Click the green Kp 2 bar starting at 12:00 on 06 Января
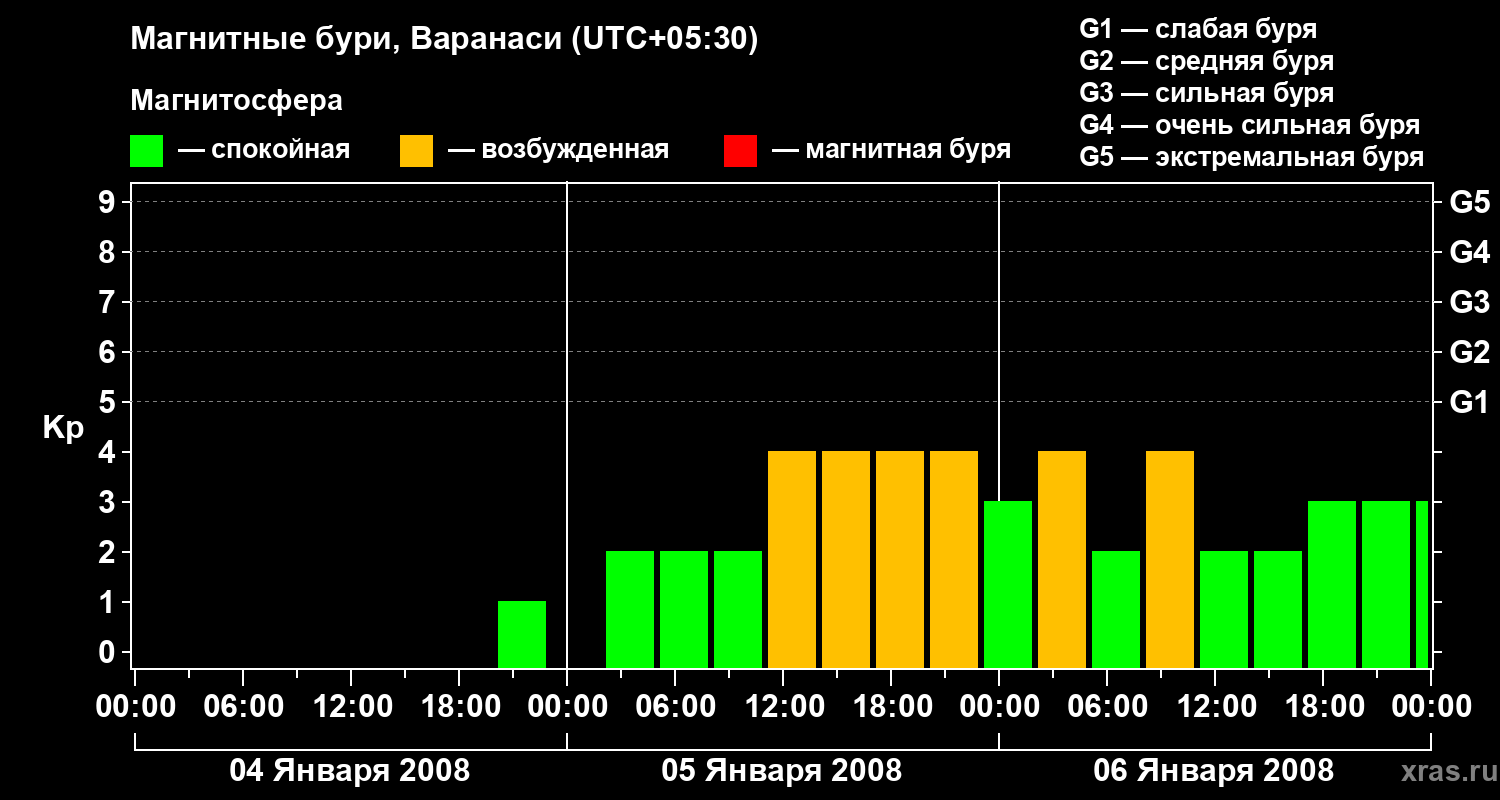This screenshot has width=1500, height=800. point(1224,609)
